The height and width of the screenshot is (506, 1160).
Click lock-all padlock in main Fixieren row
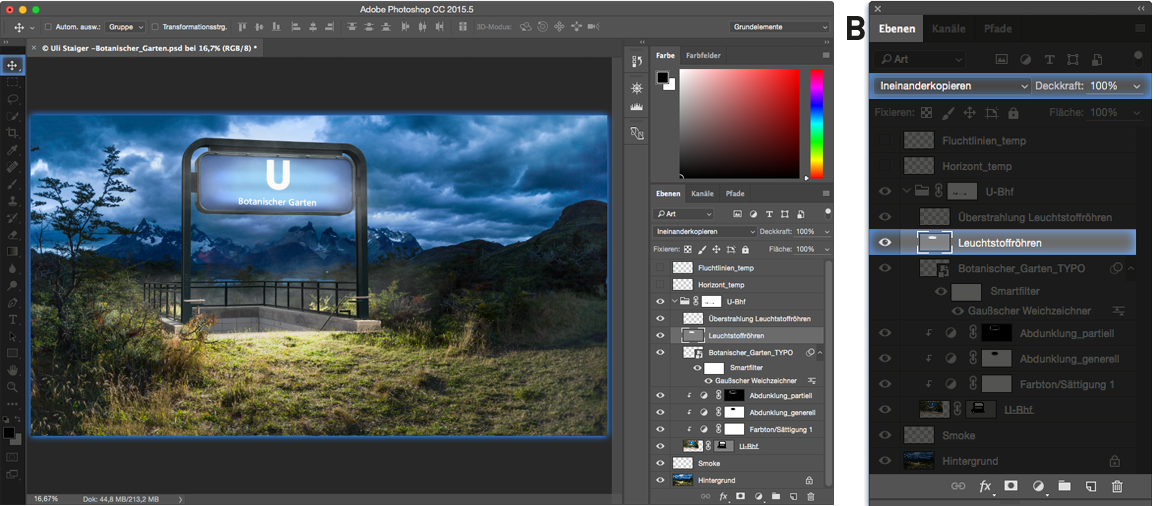745,250
